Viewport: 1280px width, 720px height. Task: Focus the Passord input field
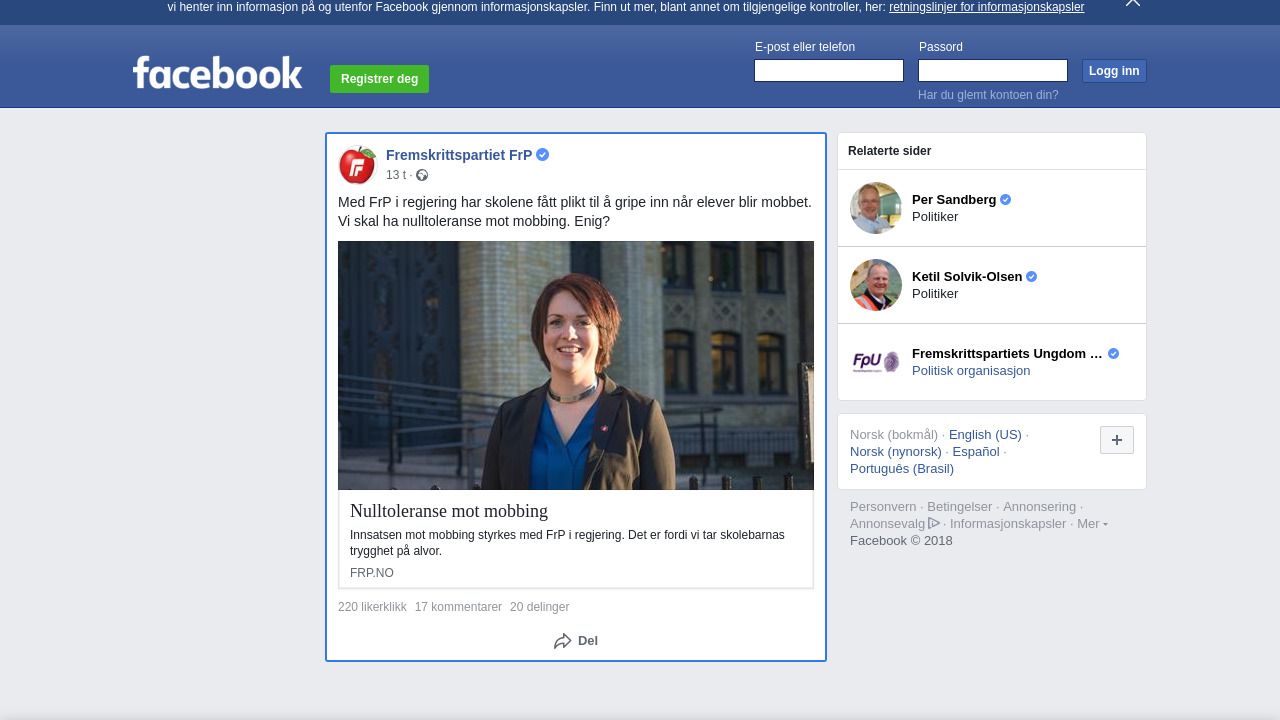click(993, 70)
